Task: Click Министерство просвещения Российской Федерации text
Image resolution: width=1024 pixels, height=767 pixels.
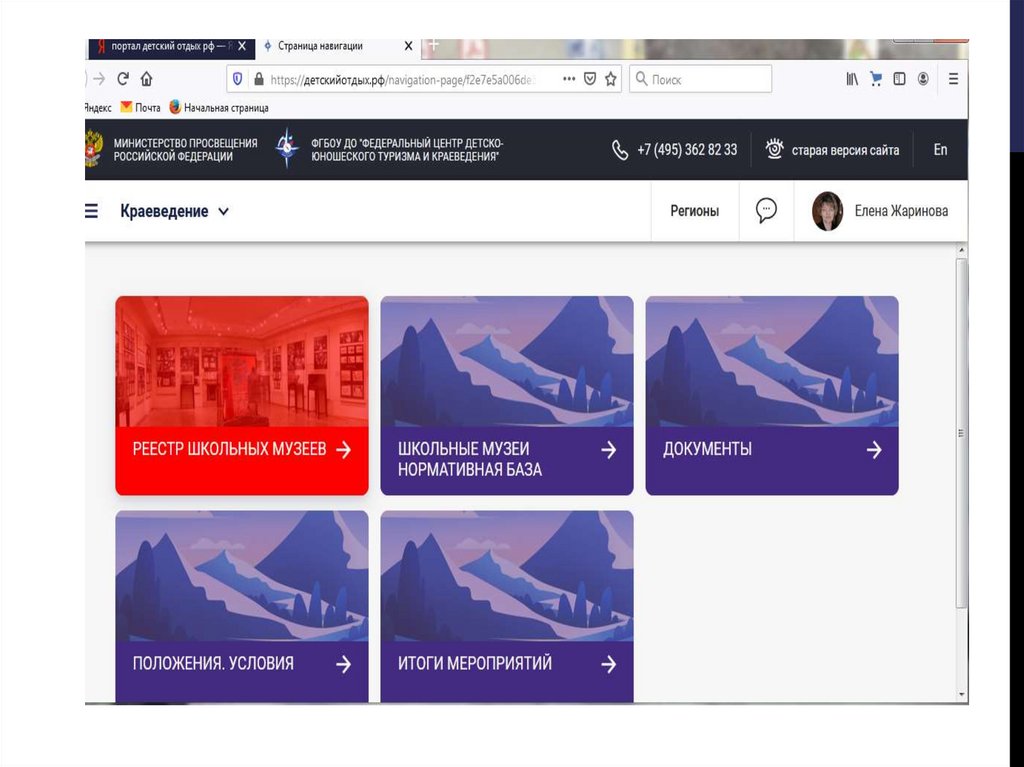Action: (x=185, y=150)
